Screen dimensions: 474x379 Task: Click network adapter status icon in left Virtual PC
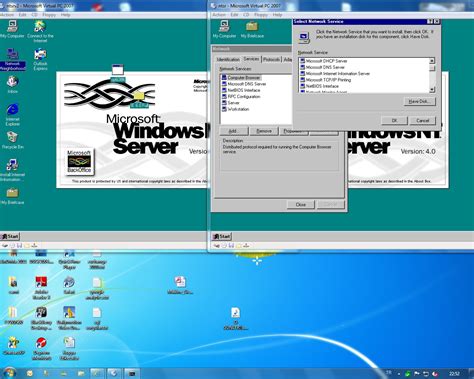(x=34, y=246)
